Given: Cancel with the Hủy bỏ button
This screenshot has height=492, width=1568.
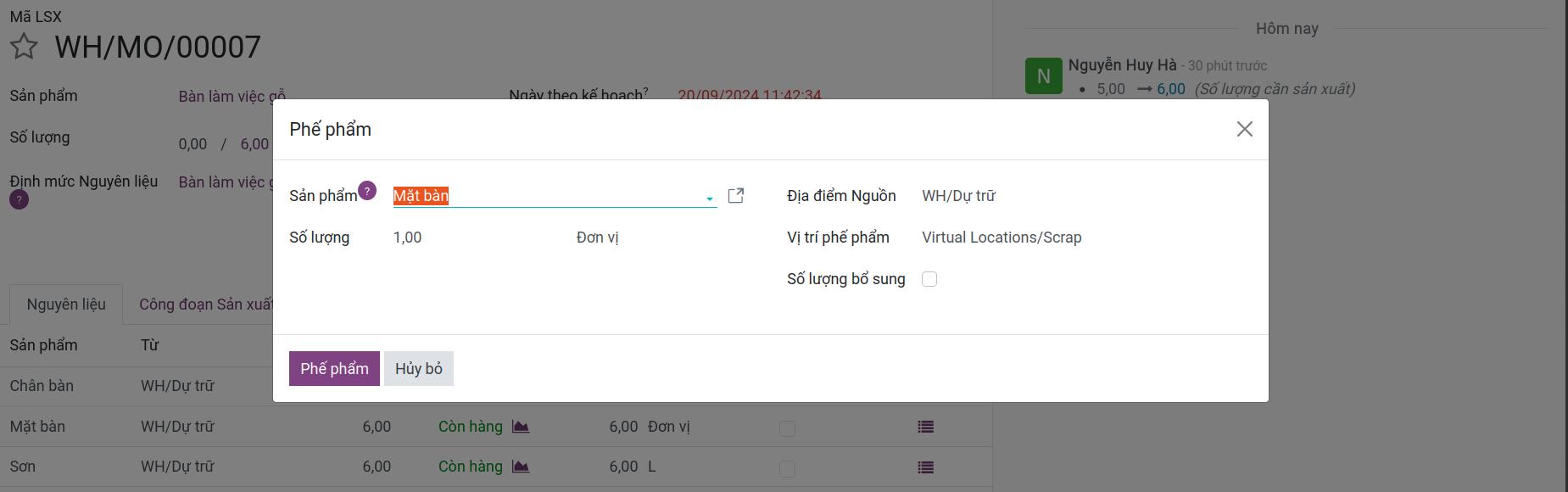Looking at the screenshot, I should 419,369.
